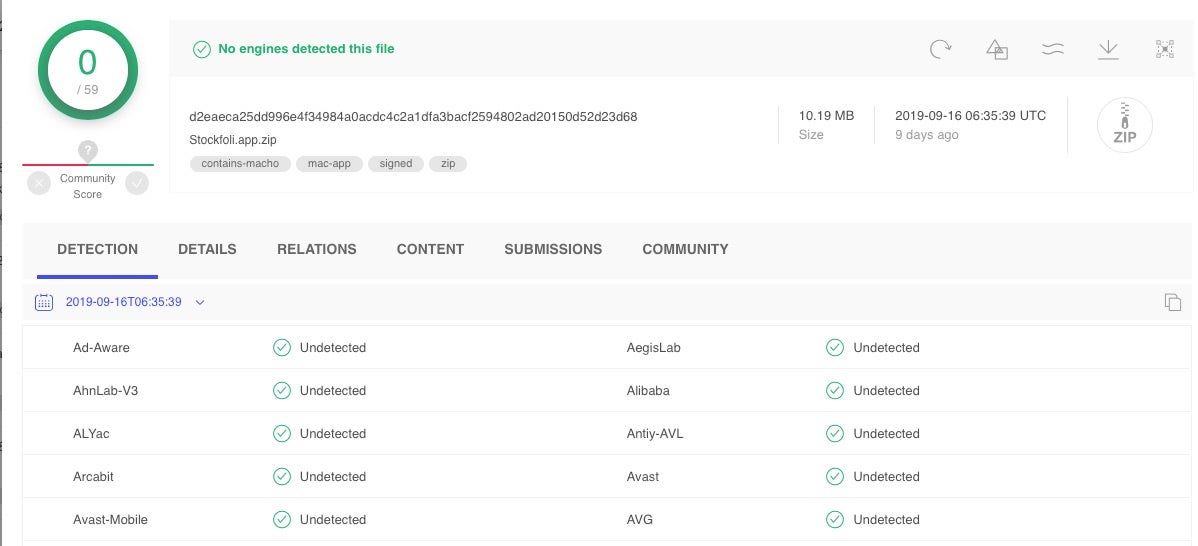
Task: Copy detection results with the copy icon
Action: coord(1173,302)
